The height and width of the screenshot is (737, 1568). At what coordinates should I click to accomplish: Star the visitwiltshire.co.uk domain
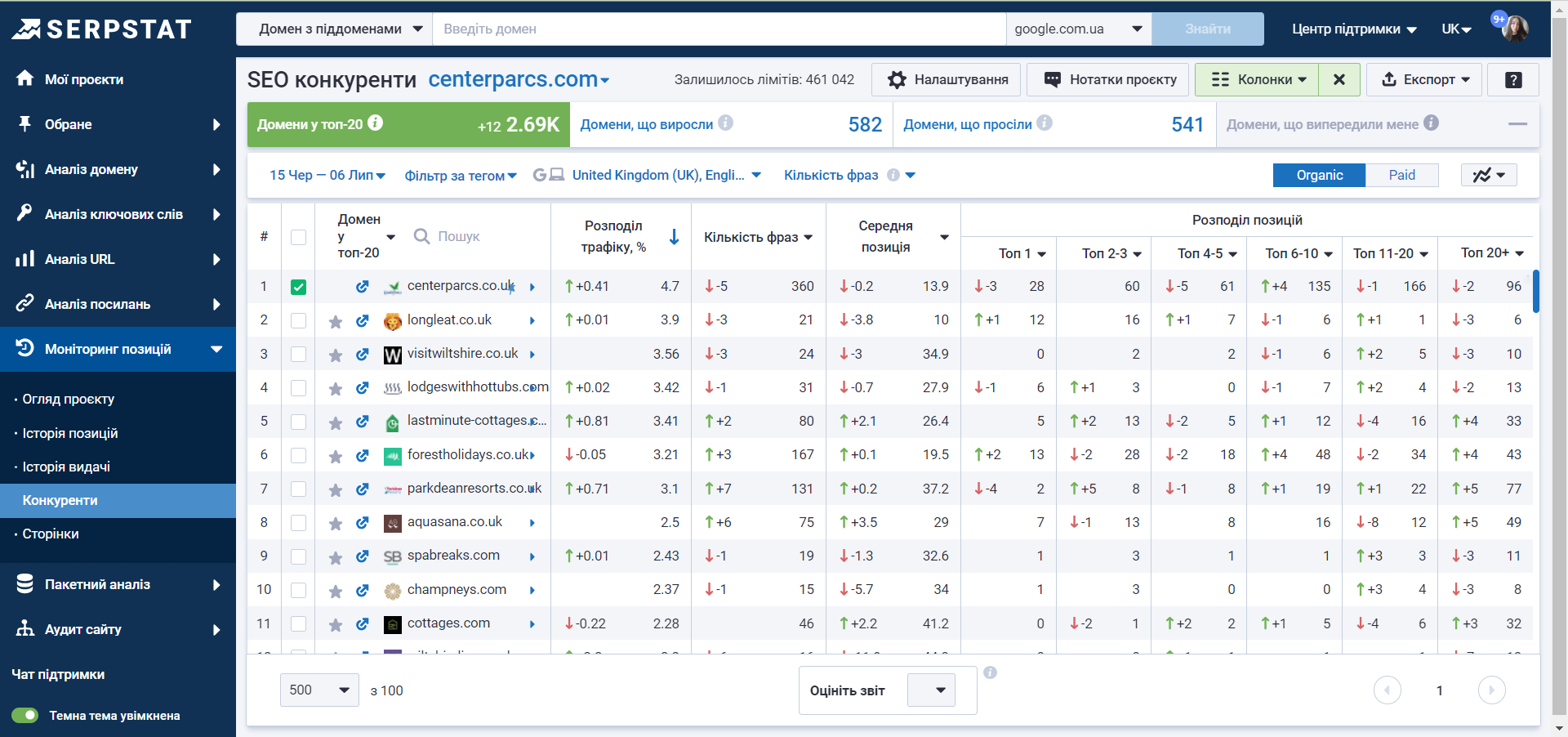tap(335, 355)
